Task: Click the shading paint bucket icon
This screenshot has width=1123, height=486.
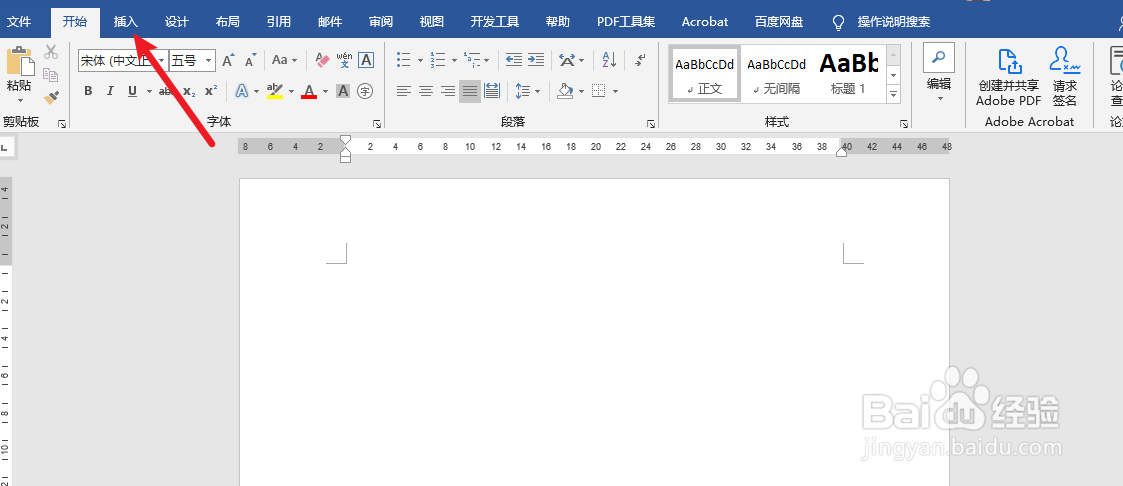Action: (565, 91)
